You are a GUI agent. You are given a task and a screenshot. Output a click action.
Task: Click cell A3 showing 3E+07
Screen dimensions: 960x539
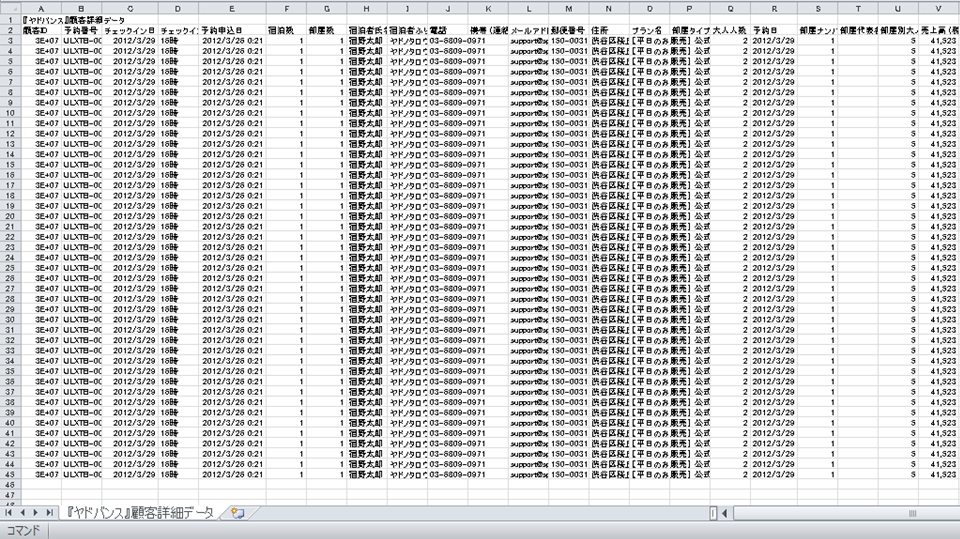(41, 40)
